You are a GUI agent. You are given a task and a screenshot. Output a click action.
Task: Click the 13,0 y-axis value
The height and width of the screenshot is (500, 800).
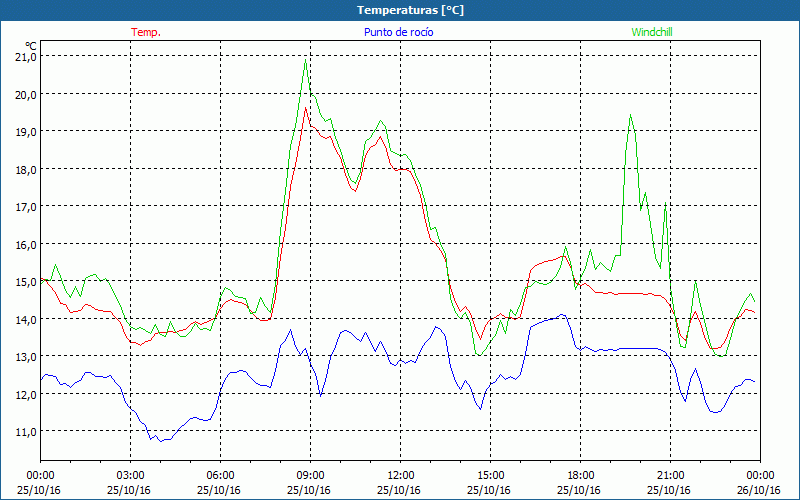(x=26, y=357)
